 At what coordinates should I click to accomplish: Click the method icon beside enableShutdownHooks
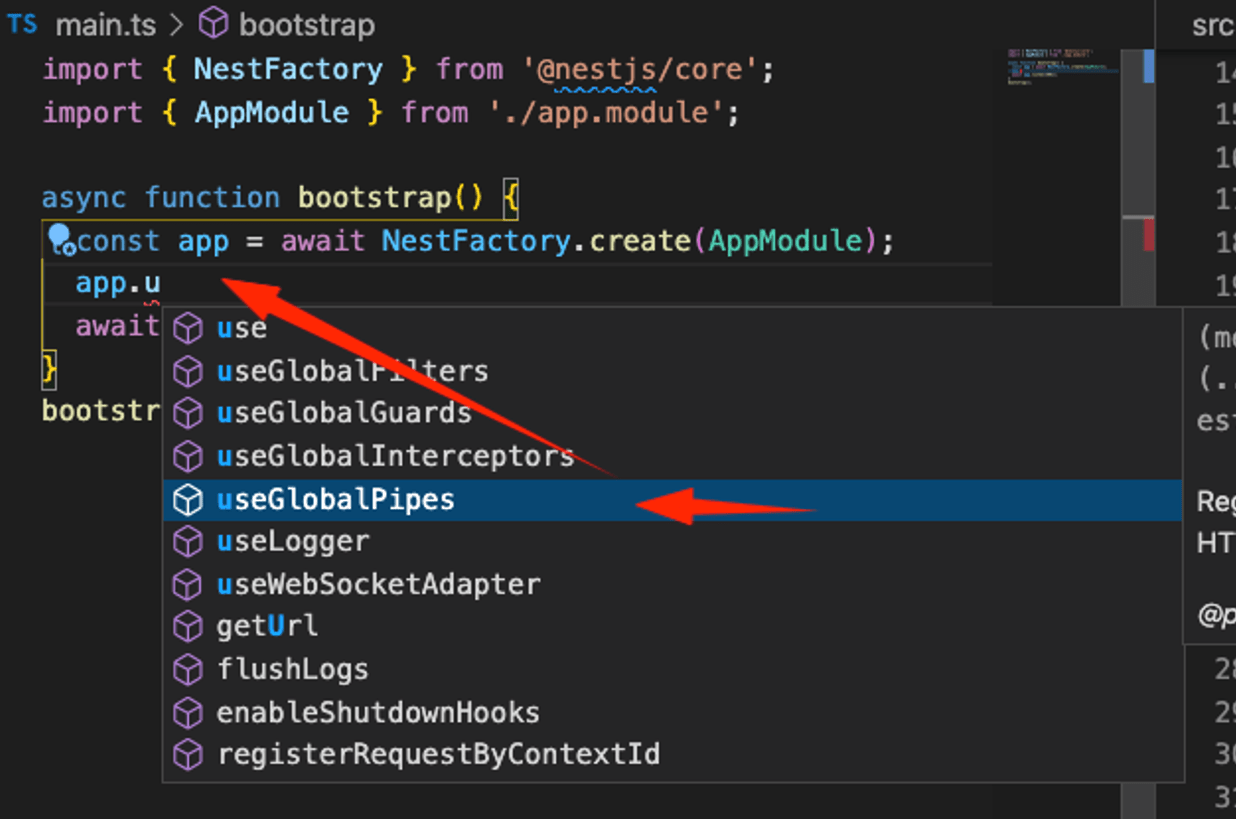click(188, 711)
